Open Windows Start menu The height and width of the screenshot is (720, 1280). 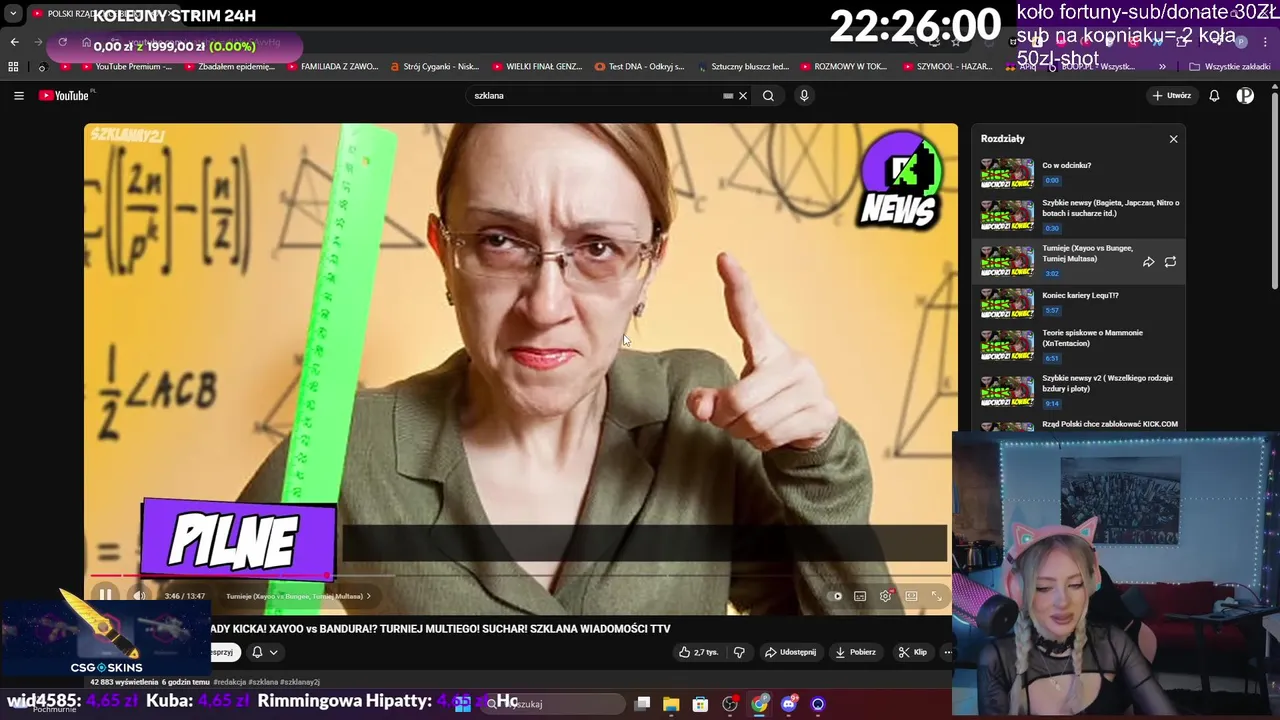tap(463, 704)
